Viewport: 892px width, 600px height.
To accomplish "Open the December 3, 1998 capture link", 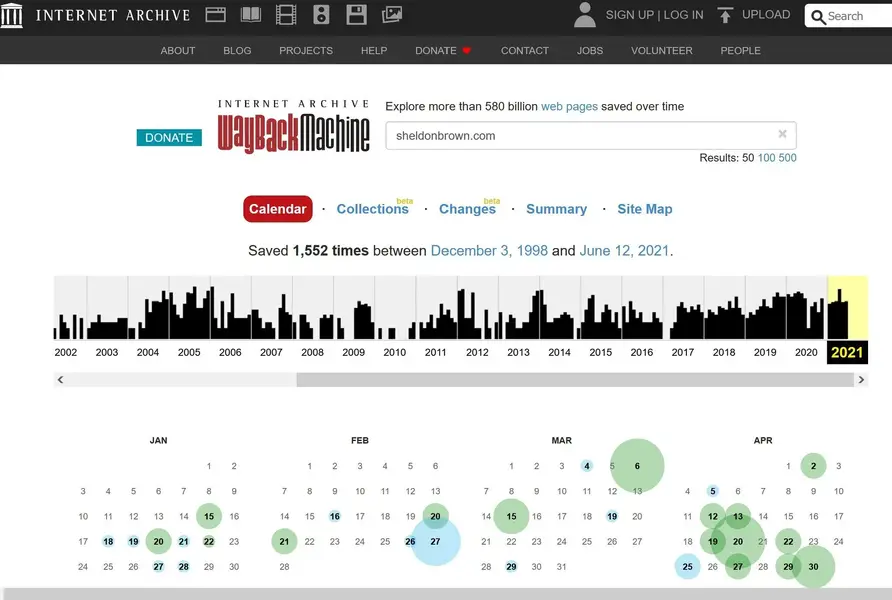I will pos(489,251).
